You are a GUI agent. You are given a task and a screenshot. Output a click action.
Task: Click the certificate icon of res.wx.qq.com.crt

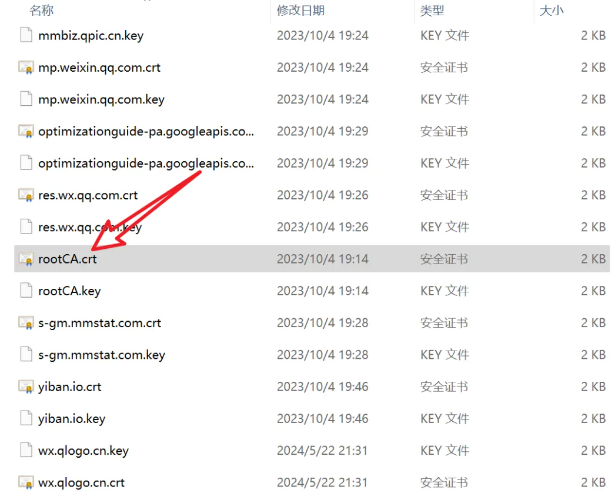pyautogui.click(x=26, y=195)
